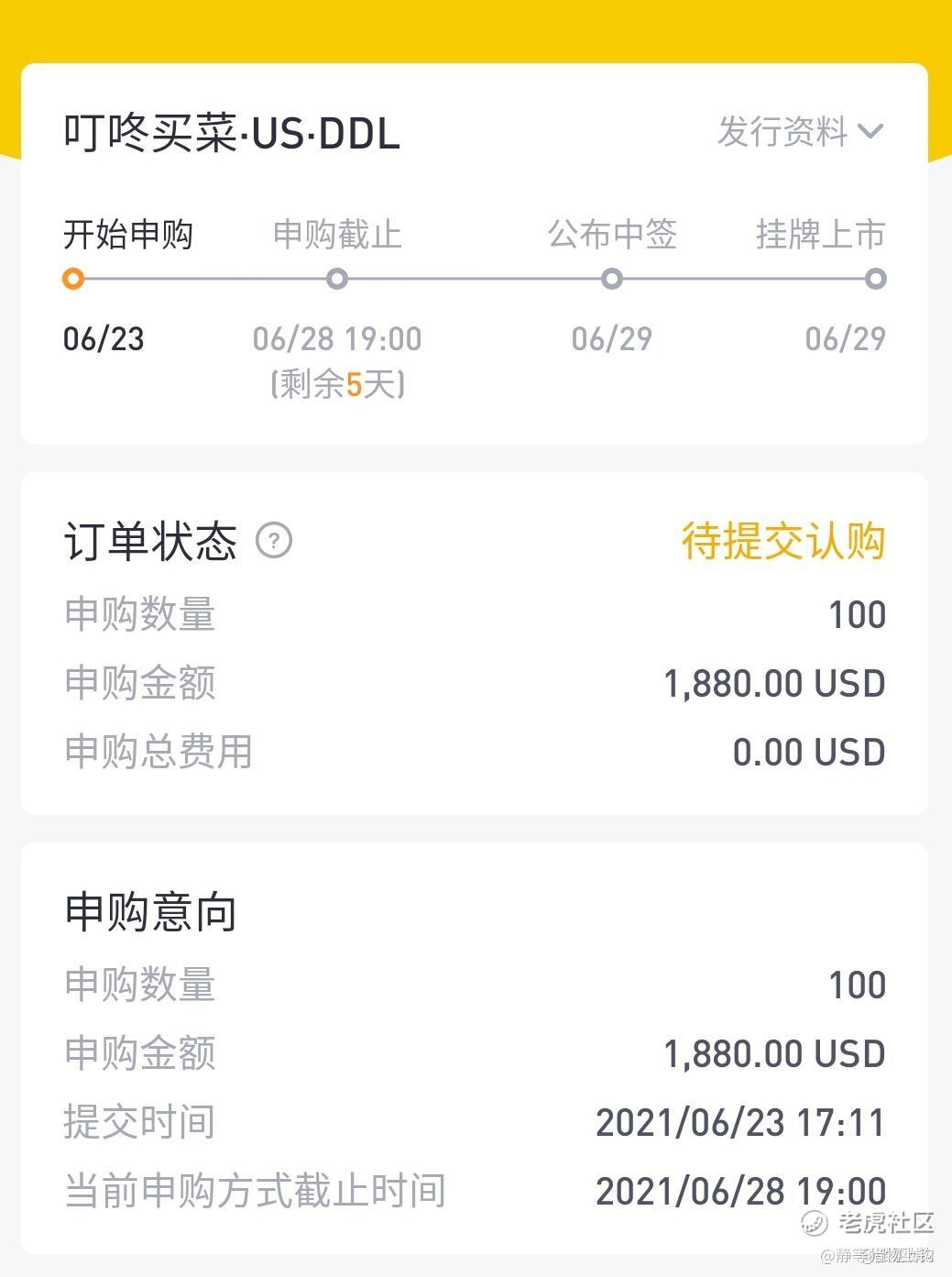Tap the 订单状态 申购金额 1,880.00 USD value
The image size is (952, 1277).
(774, 684)
